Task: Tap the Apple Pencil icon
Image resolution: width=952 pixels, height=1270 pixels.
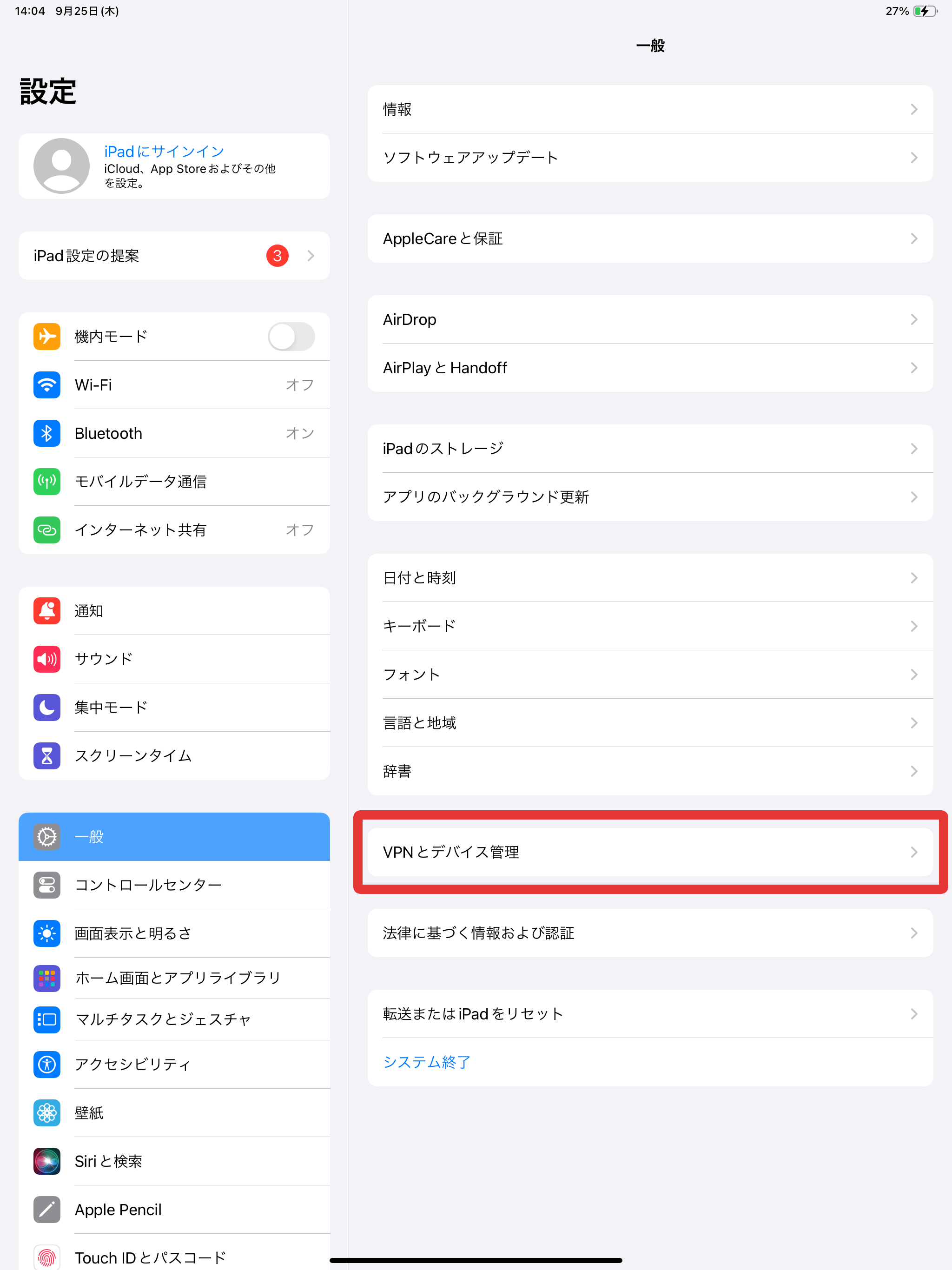Action: tap(46, 1209)
